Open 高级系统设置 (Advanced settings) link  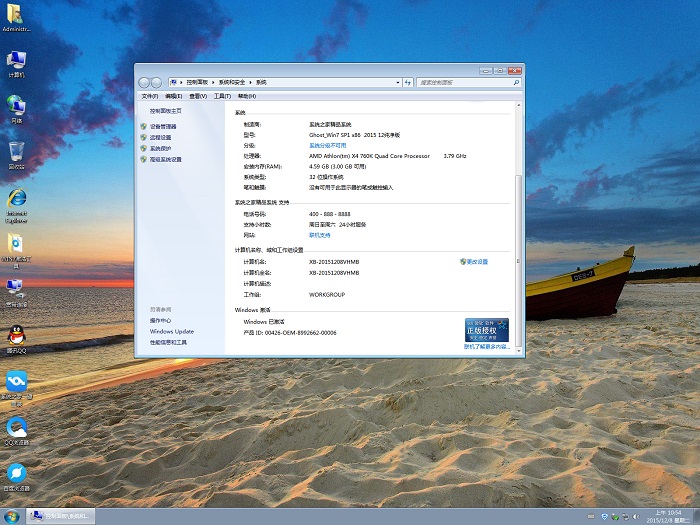(x=166, y=159)
